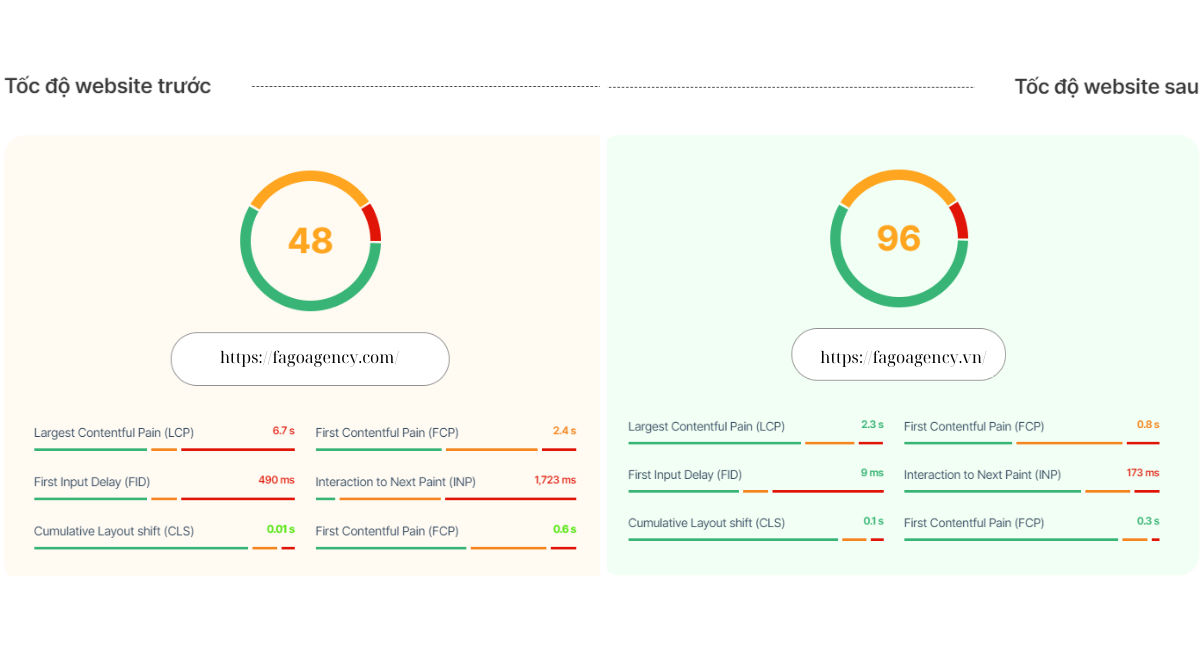This screenshot has height=650, width=1200.
Task: Click the First Input Delay 490 ms label
Action: [92, 482]
